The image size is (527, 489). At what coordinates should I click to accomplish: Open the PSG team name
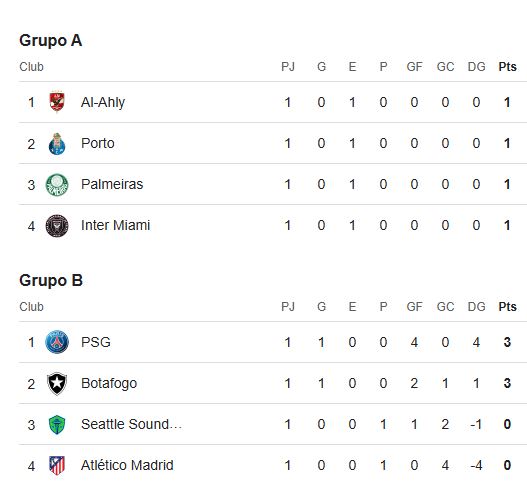click(96, 342)
